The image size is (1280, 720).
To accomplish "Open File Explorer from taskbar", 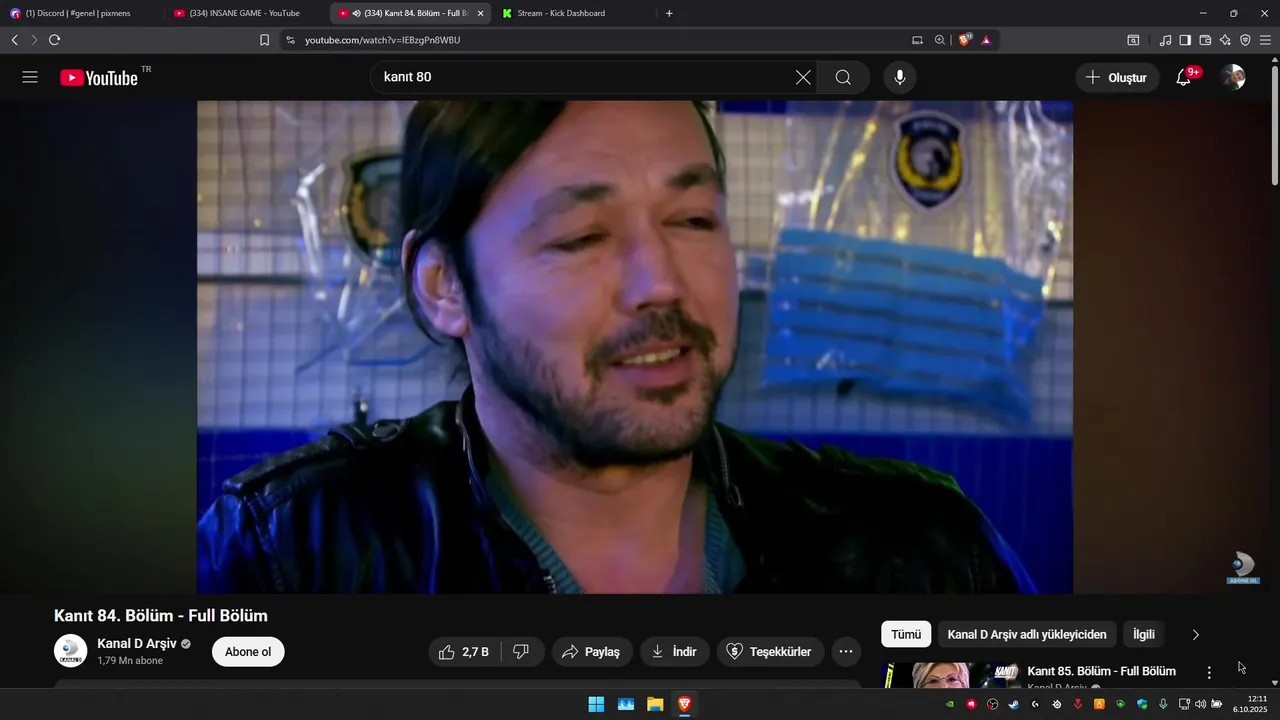I will (x=655, y=704).
